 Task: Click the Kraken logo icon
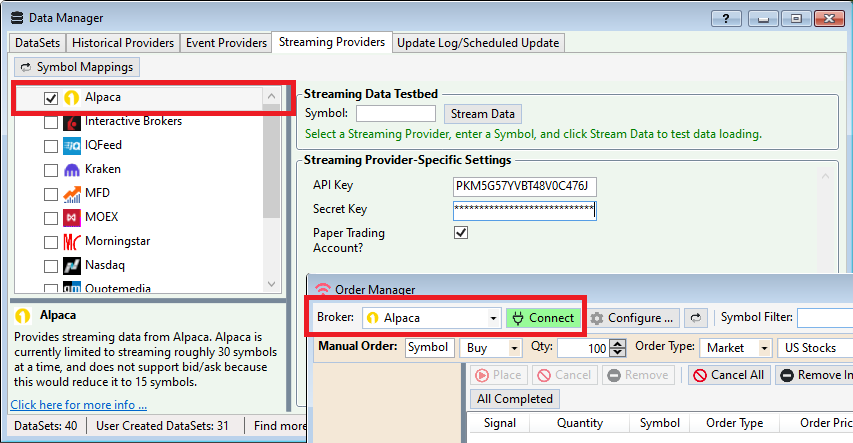pyautogui.click(x=72, y=170)
